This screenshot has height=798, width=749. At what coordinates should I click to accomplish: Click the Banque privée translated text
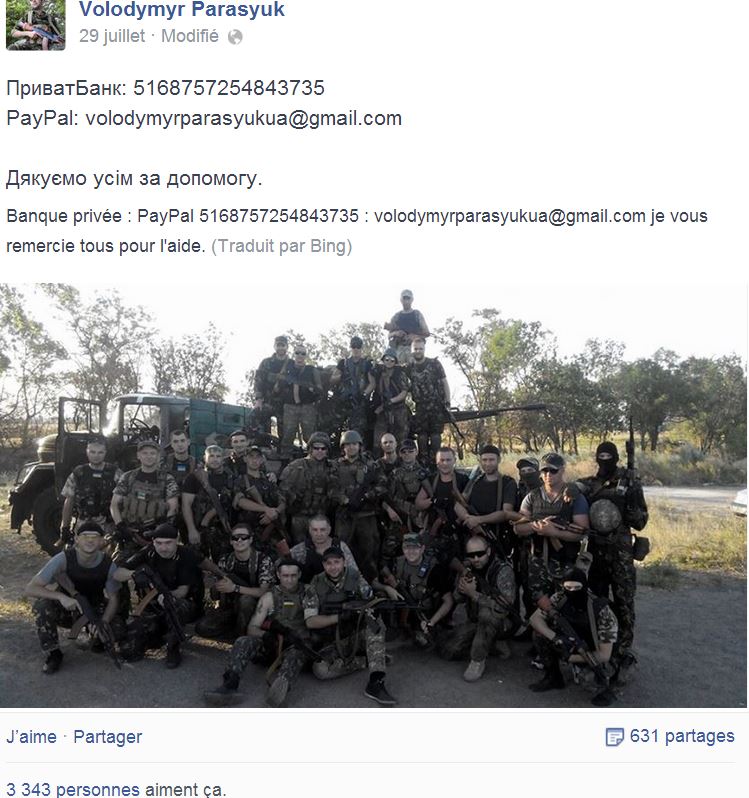(64, 216)
